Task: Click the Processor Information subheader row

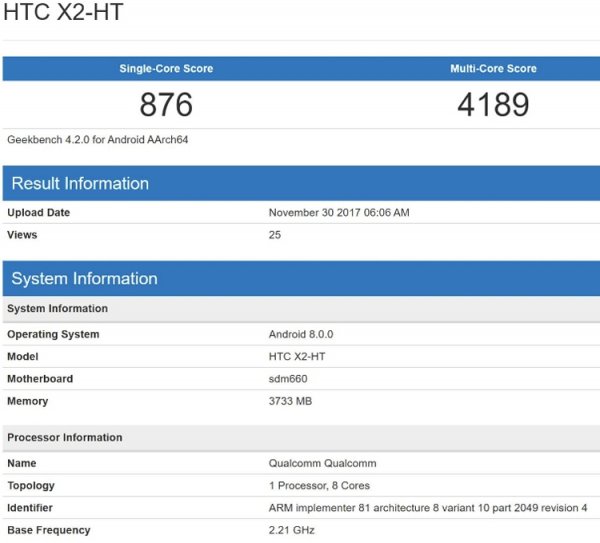Action: click(65, 438)
